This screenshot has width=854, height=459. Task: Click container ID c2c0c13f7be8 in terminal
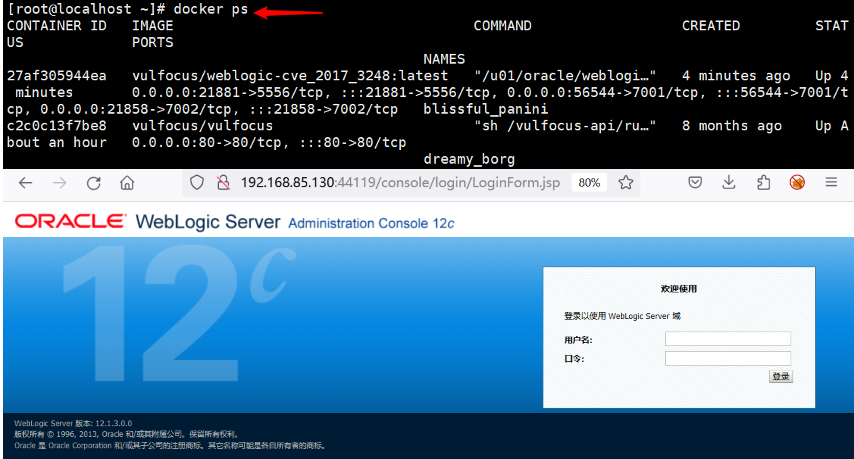(57, 126)
